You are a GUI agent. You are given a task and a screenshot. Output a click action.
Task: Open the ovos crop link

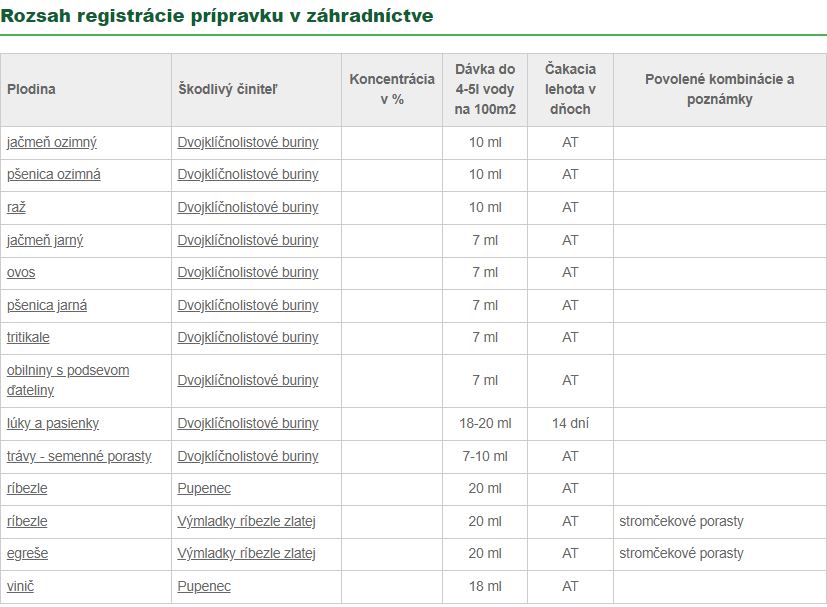[21, 273]
